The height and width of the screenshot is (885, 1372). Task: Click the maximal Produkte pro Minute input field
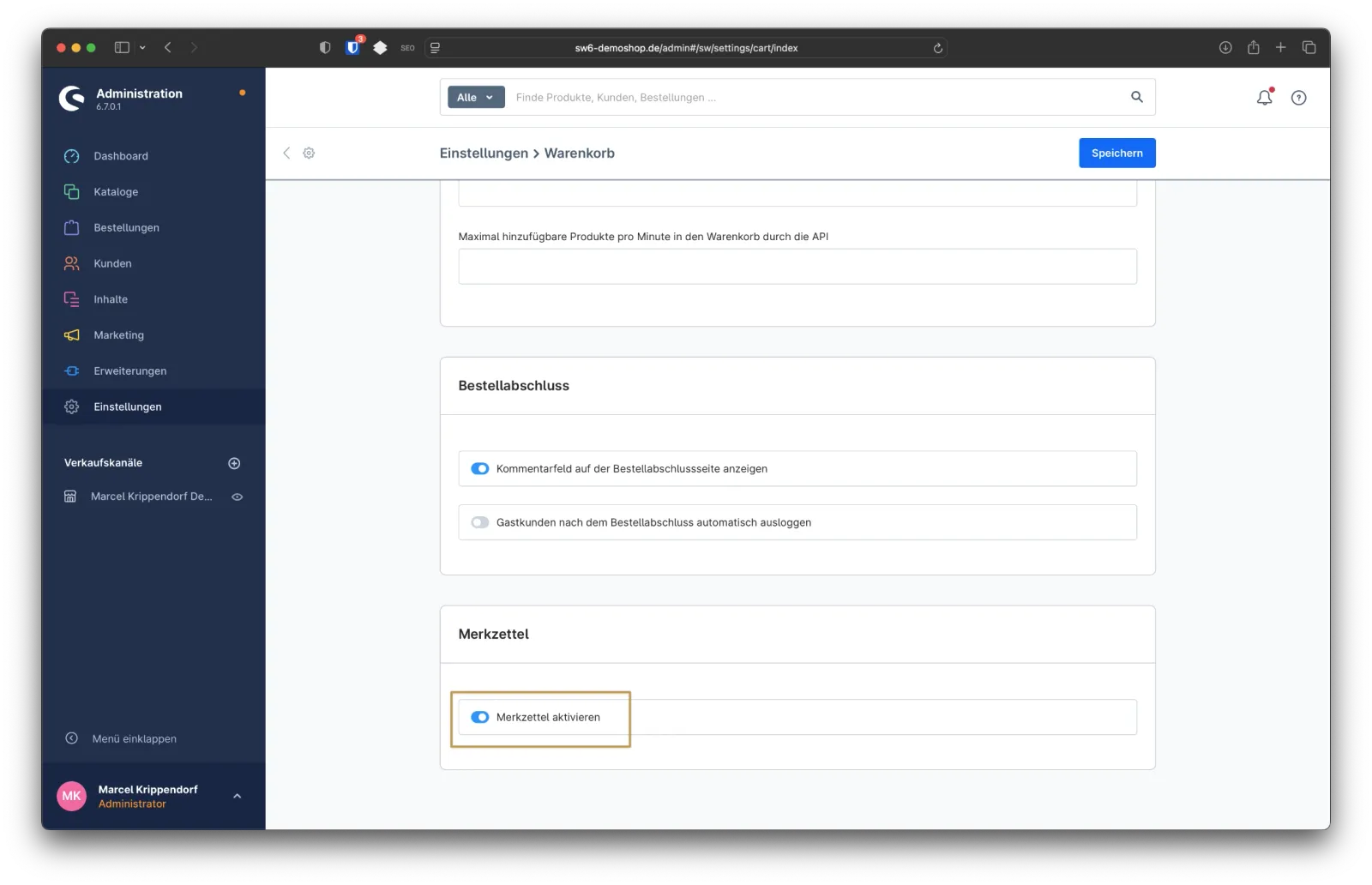tap(797, 267)
